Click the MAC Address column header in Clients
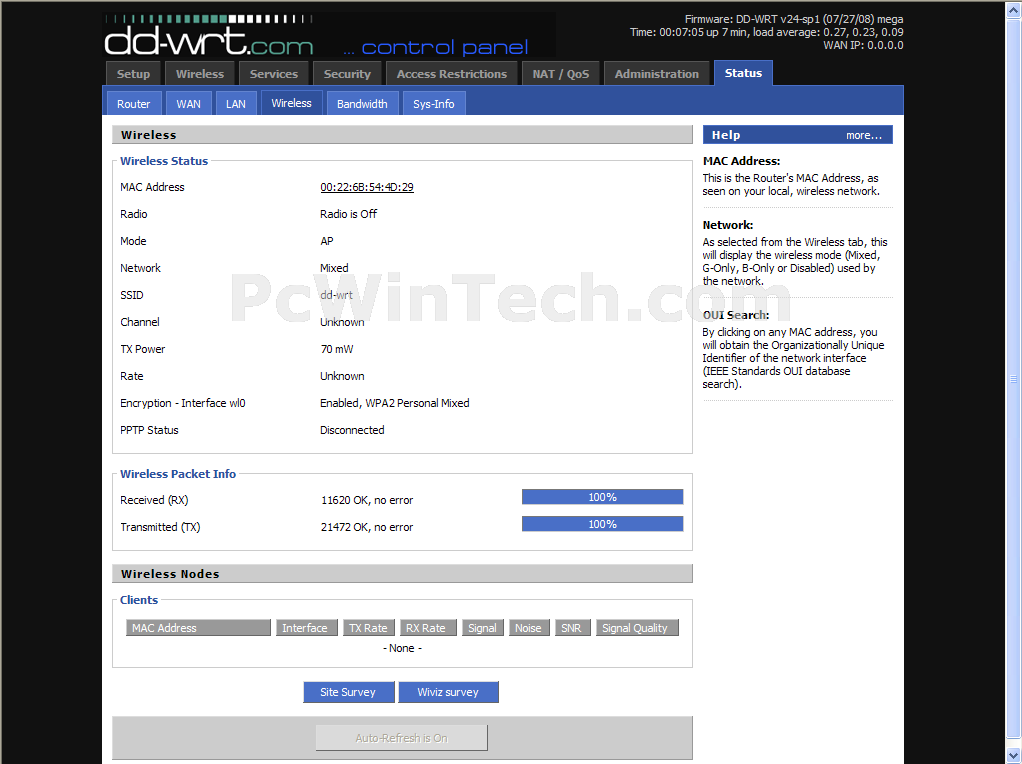This screenshot has height=764, width=1022. (x=198, y=628)
